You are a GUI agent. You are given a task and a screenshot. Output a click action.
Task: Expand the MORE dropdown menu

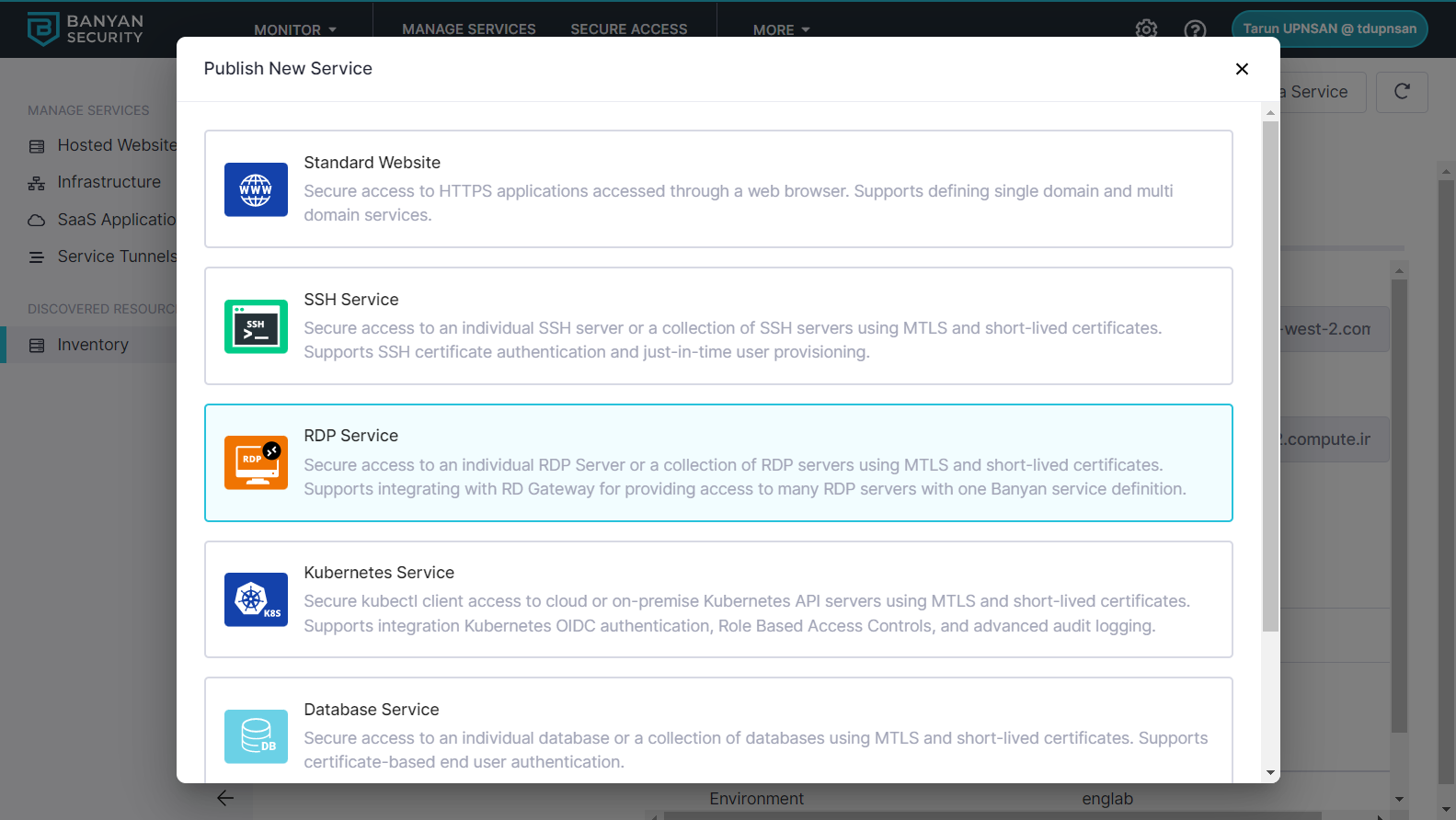[781, 29]
